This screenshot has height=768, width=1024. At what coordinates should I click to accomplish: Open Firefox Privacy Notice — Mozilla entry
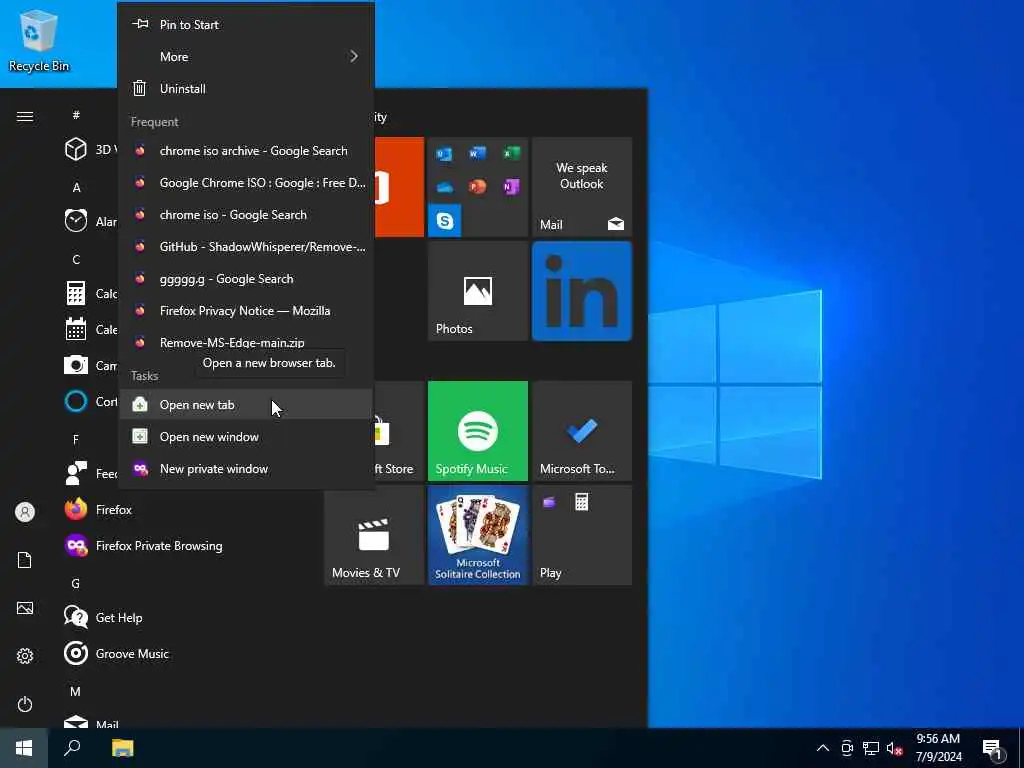pyautogui.click(x=246, y=311)
